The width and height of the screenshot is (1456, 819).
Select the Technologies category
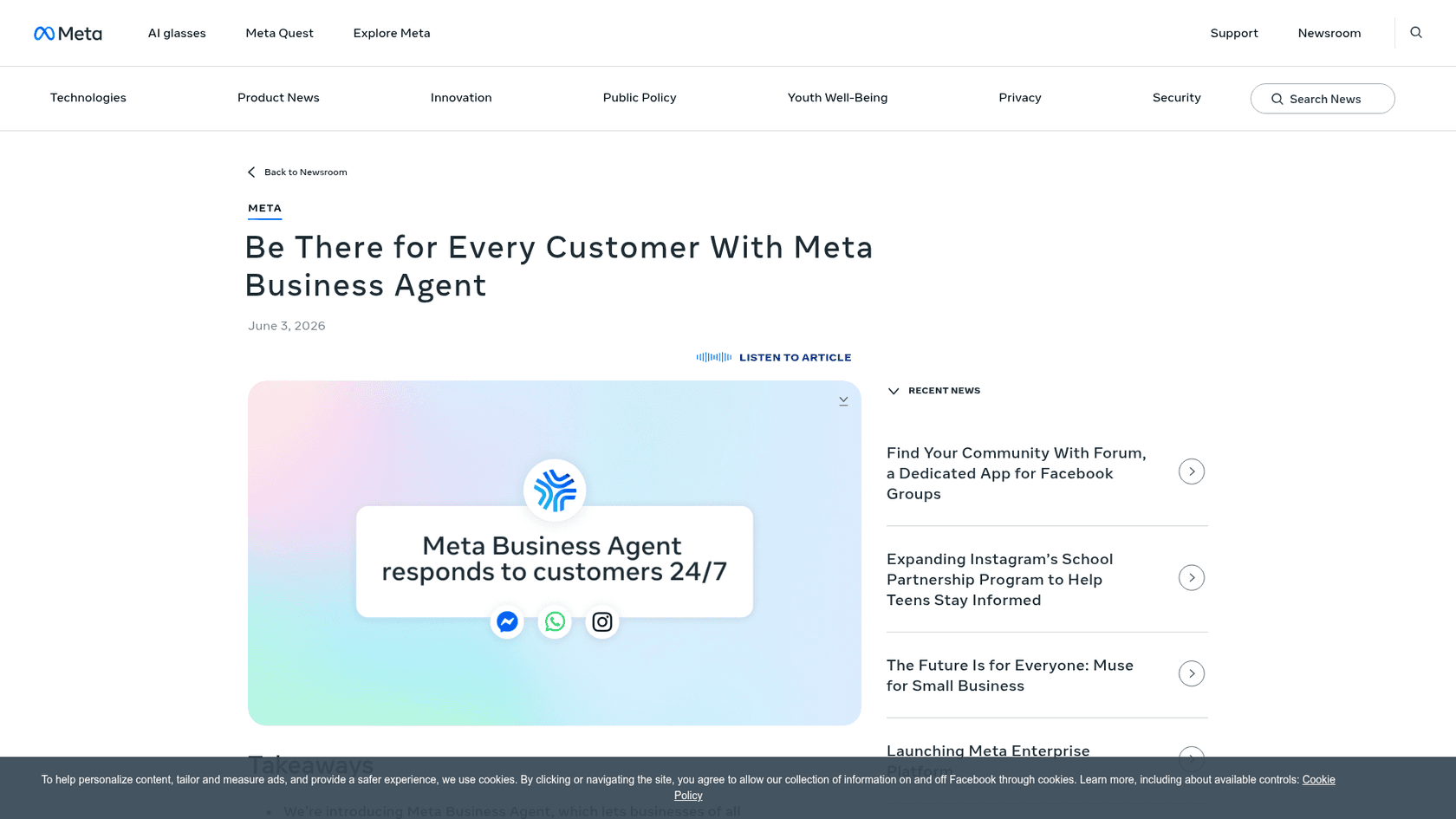88,98
